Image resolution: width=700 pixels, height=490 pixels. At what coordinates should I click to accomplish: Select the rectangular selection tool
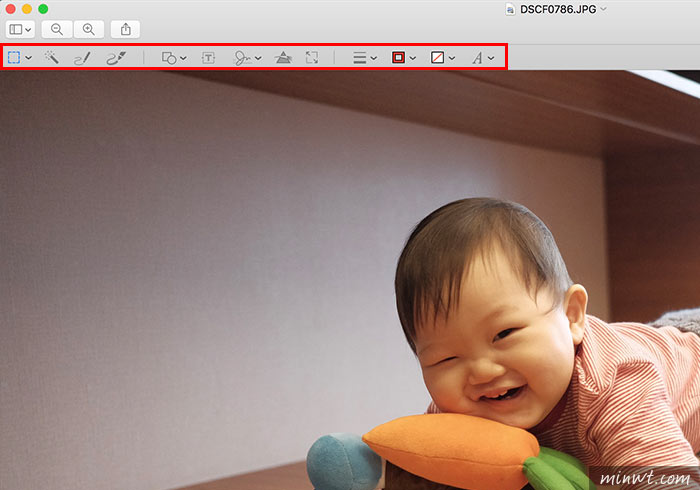14,57
